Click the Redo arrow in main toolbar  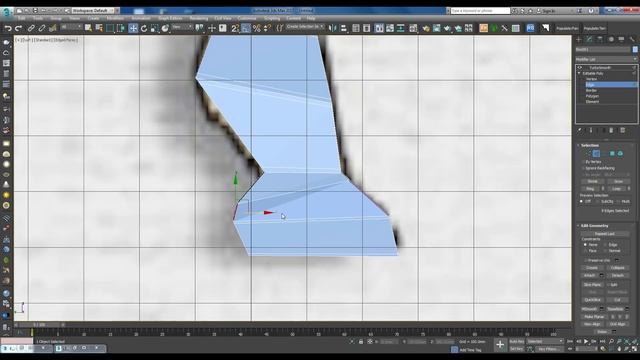click(18, 28)
